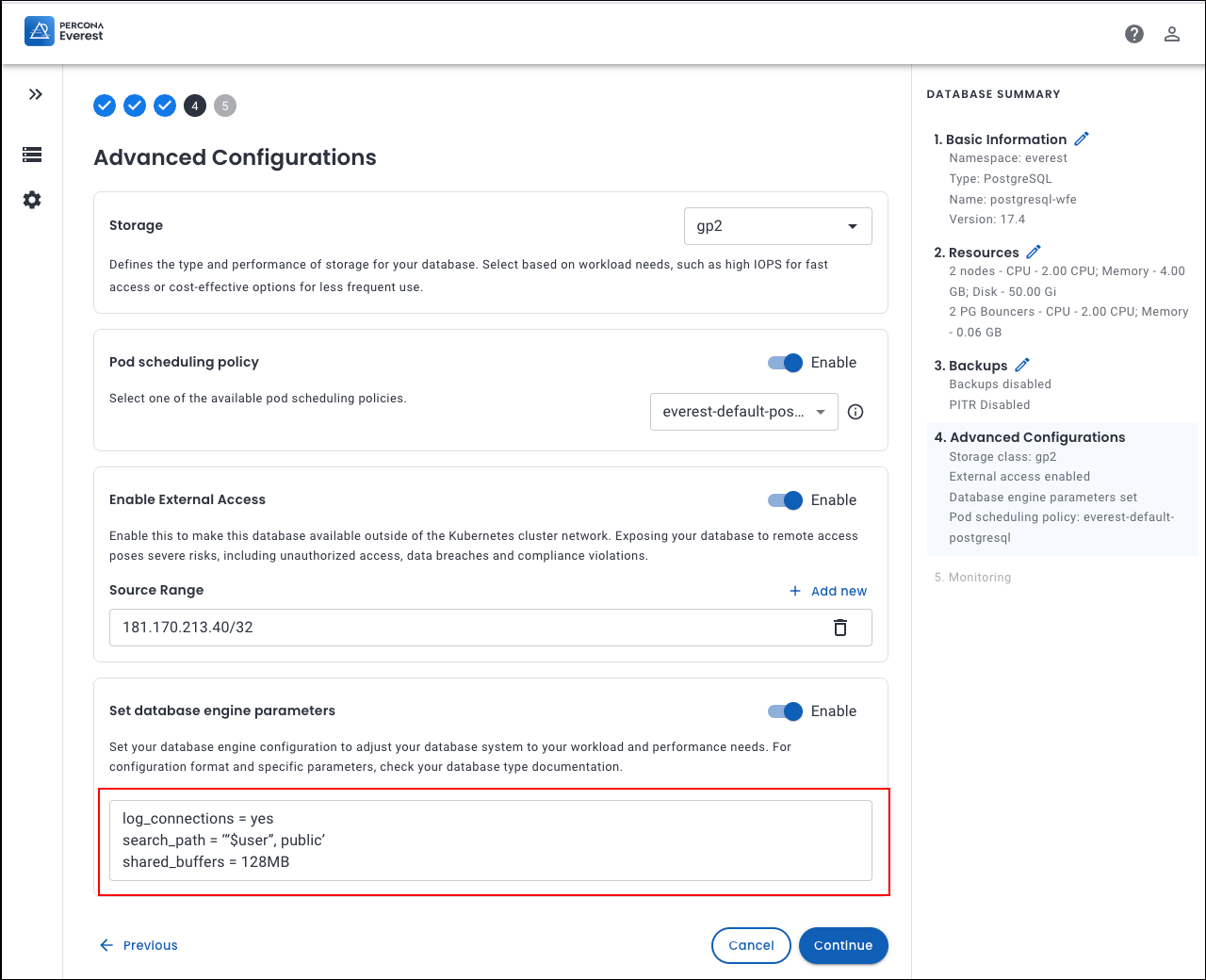This screenshot has height=980, width=1206.
Task: Click the source range IP input field
Action: pyautogui.click(x=462, y=628)
